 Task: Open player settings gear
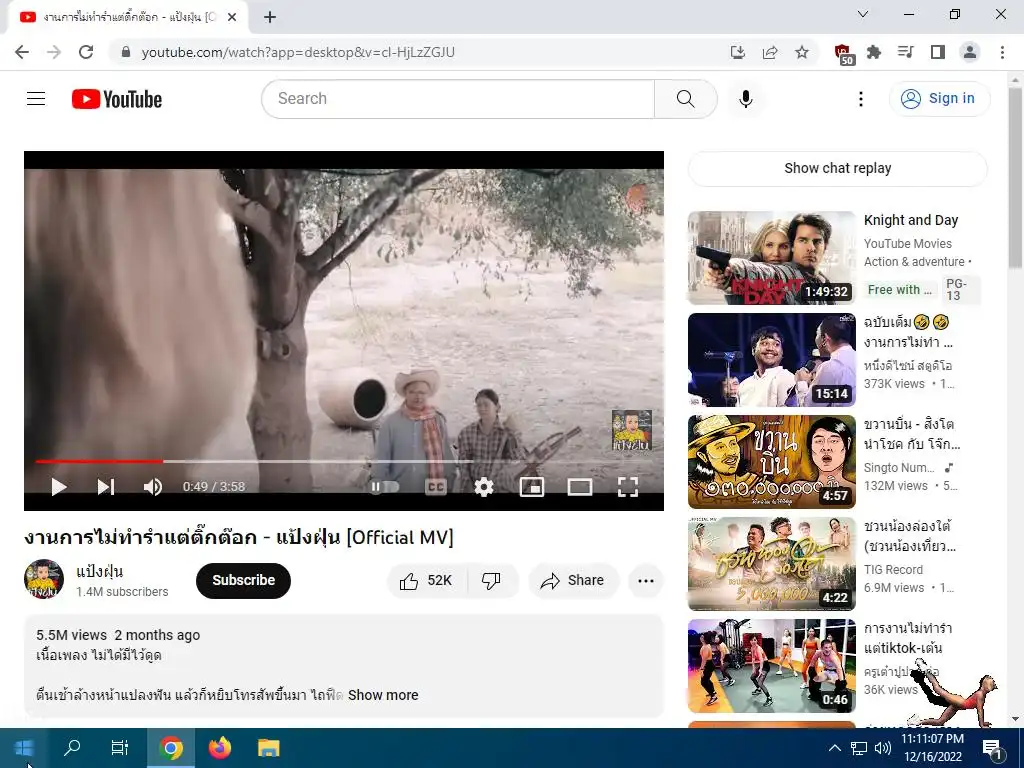point(483,487)
